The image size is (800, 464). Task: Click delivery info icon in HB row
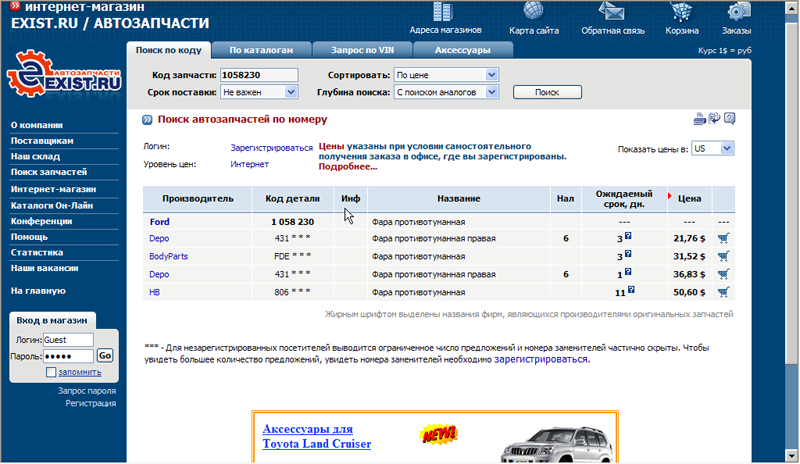631,290
